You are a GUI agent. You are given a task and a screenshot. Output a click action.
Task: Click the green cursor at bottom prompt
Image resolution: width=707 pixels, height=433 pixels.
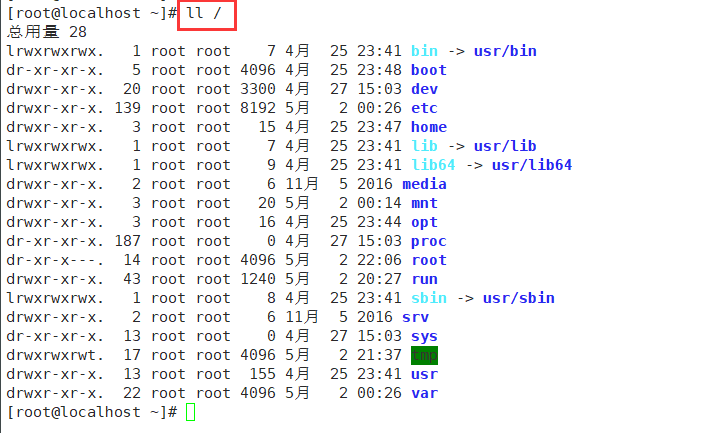tap(190, 412)
